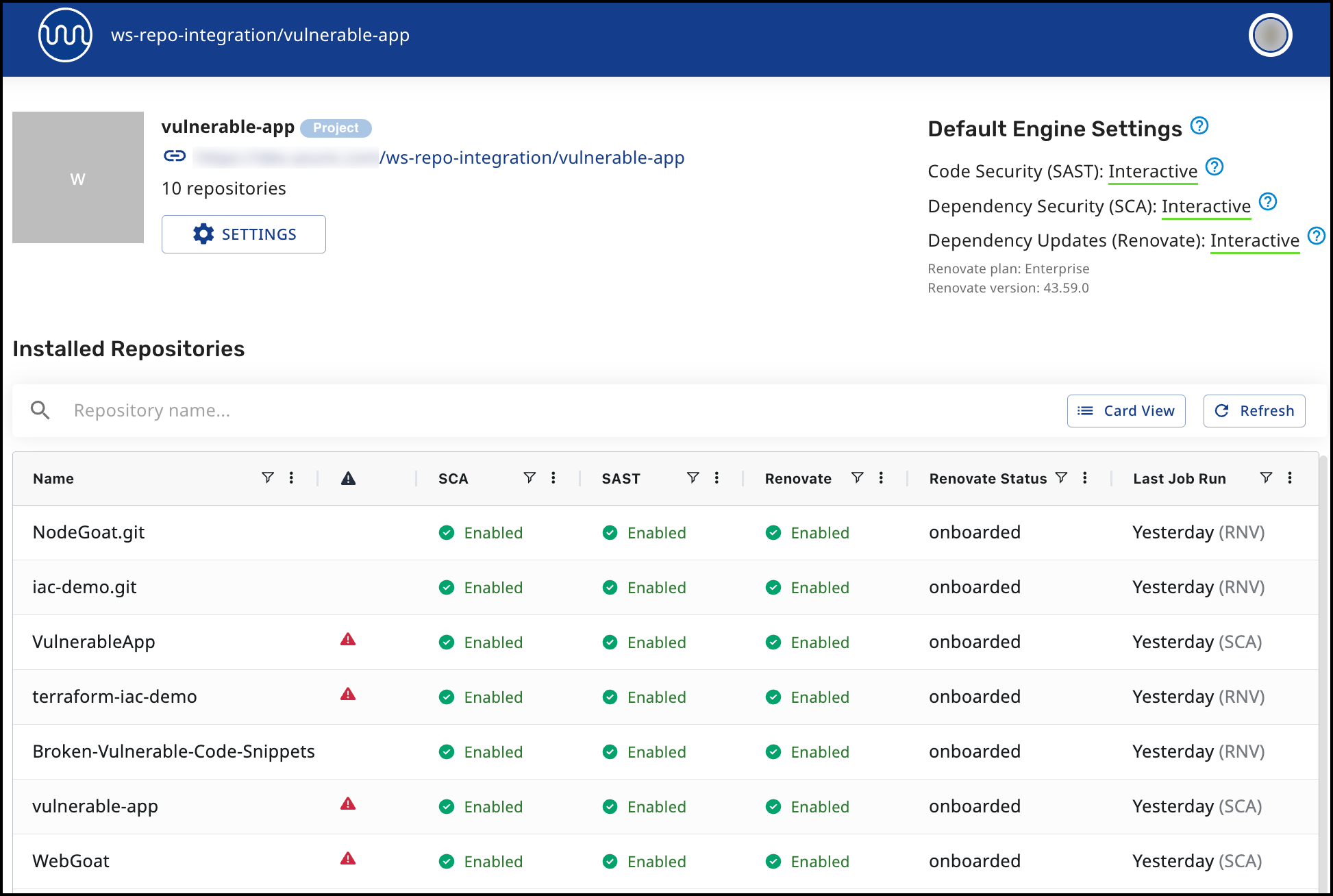This screenshot has width=1333, height=896.
Task: Click the warning triangle column header
Action: pyautogui.click(x=348, y=479)
